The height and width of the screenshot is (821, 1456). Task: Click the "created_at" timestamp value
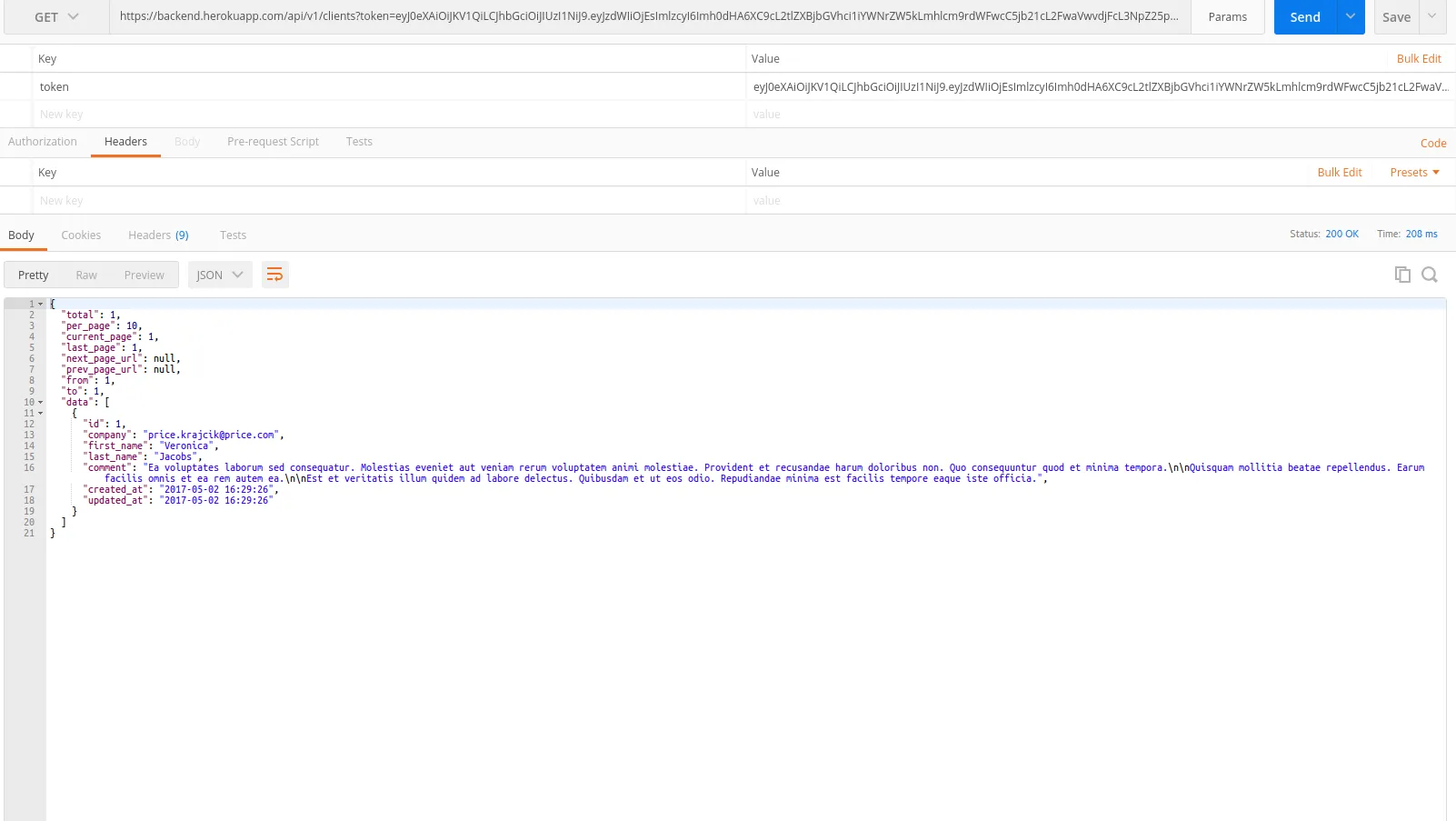(216, 489)
